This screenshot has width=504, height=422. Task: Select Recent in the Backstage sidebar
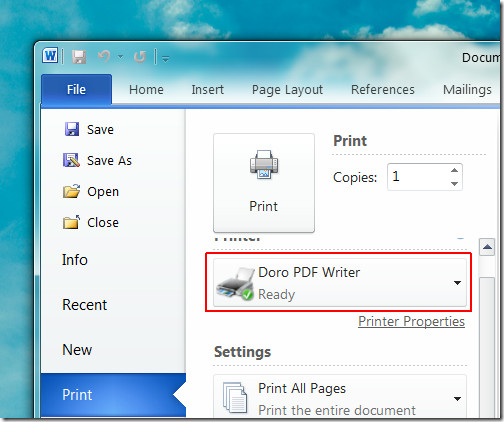click(85, 305)
